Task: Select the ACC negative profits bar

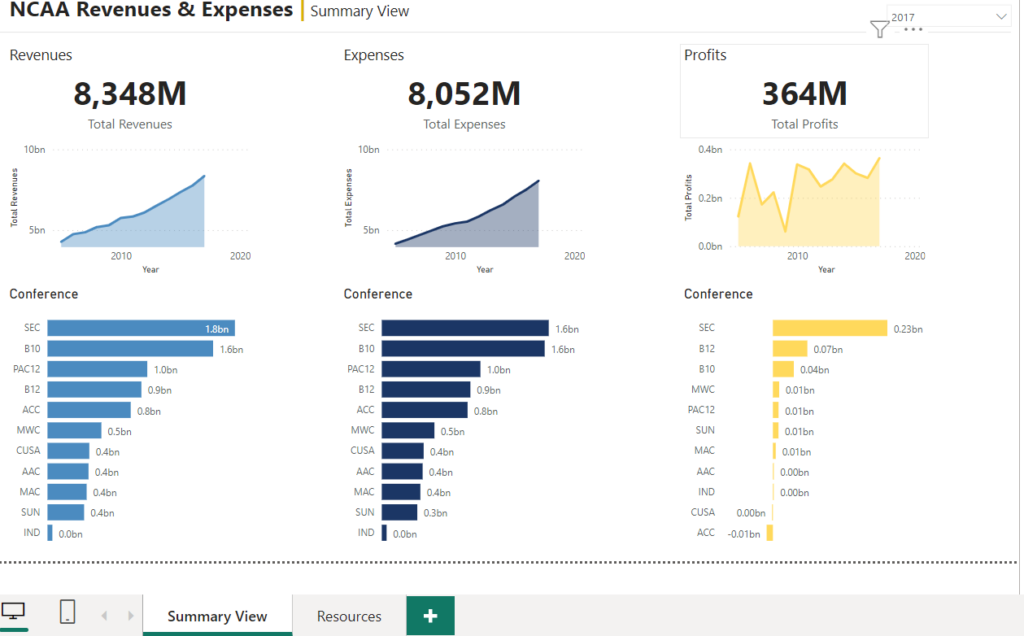Action: click(x=770, y=533)
